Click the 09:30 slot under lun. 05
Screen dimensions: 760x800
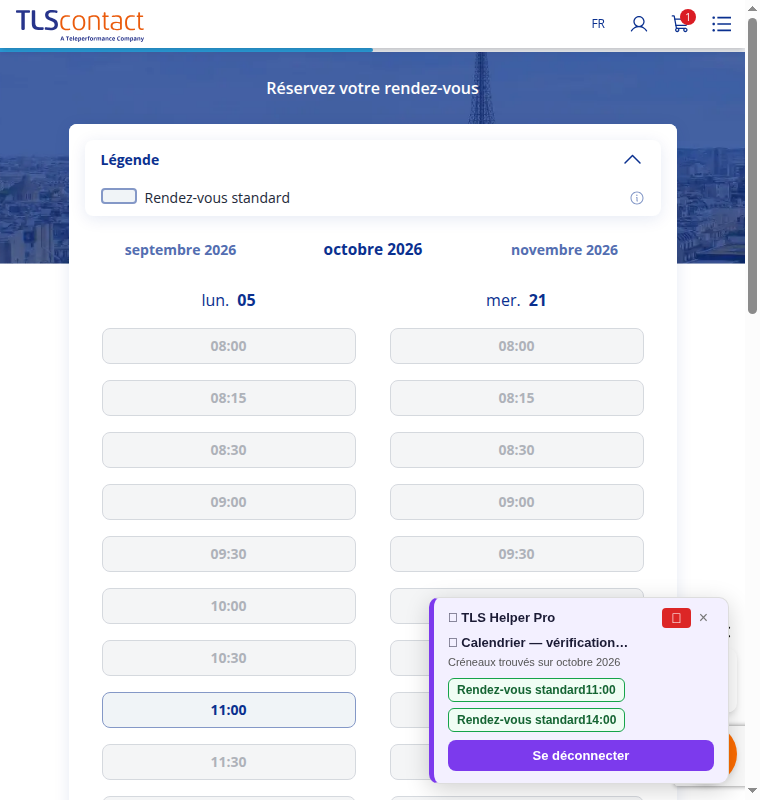click(x=229, y=554)
